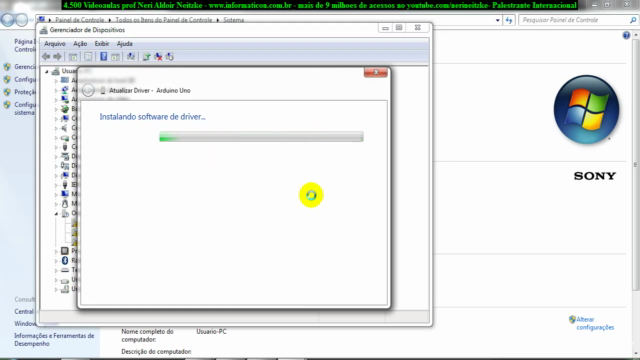Open Alterar configurações link
Viewport: 640px width, 360px height.
(595, 323)
